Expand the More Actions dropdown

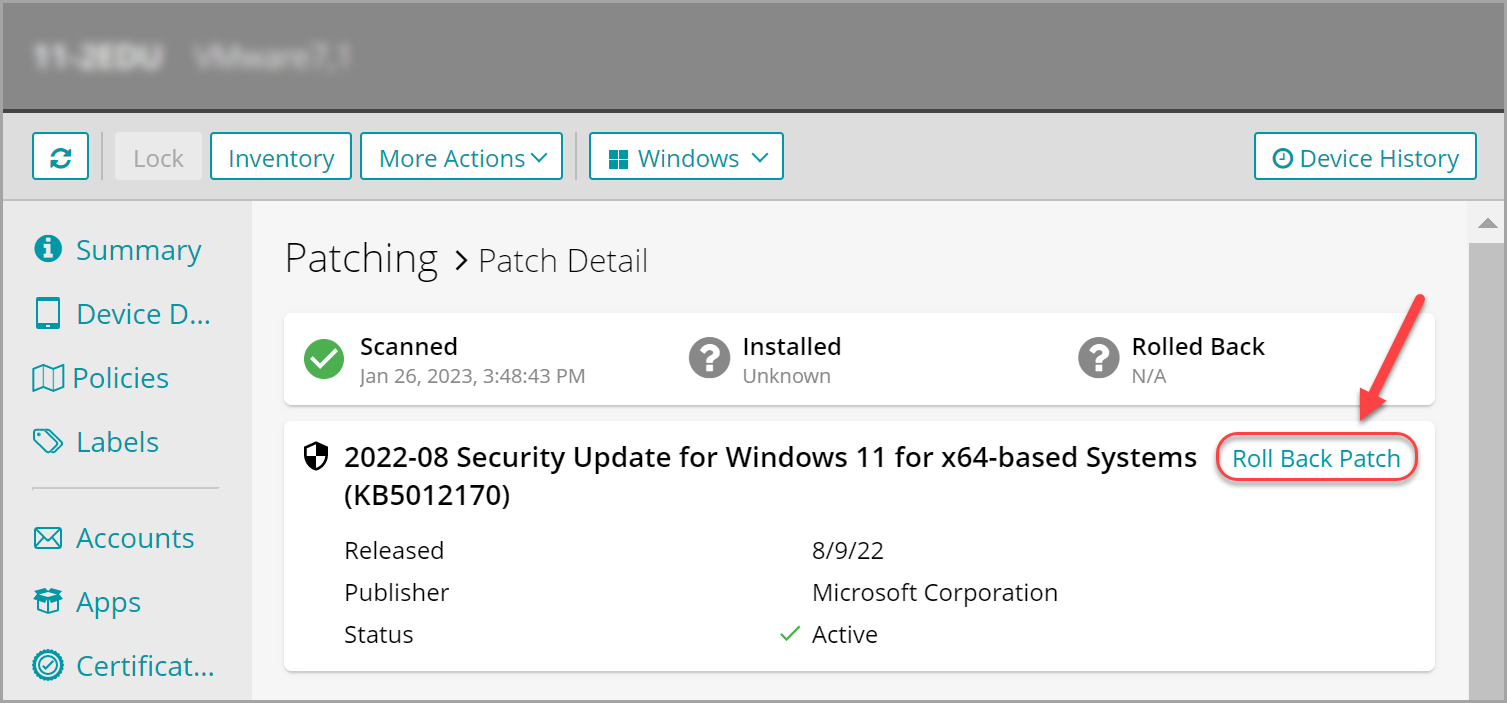click(461, 157)
